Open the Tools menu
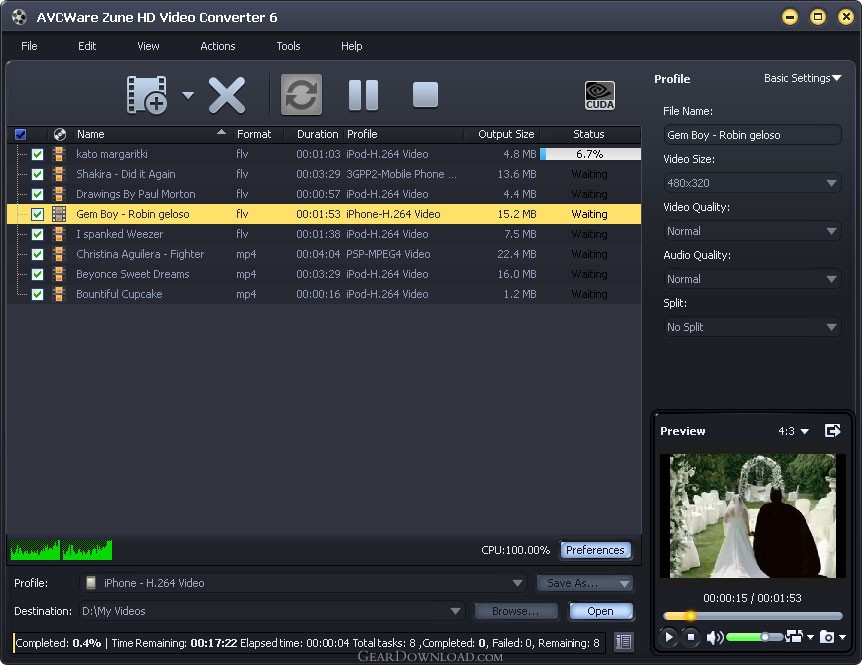862x665 pixels. click(x=288, y=46)
